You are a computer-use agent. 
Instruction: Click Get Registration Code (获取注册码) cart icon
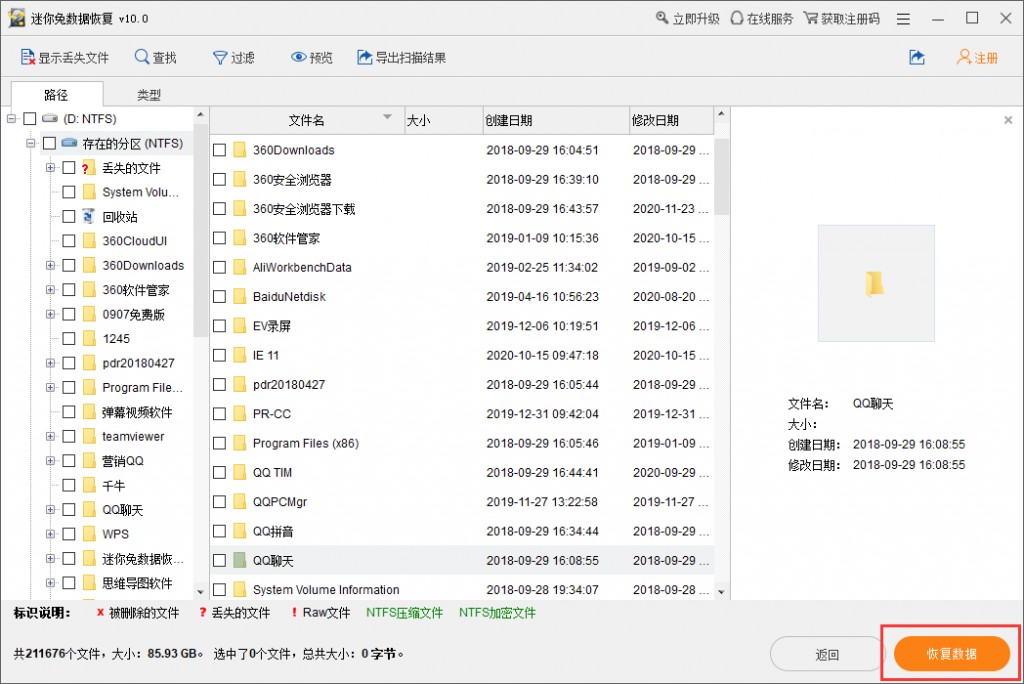click(x=810, y=18)
